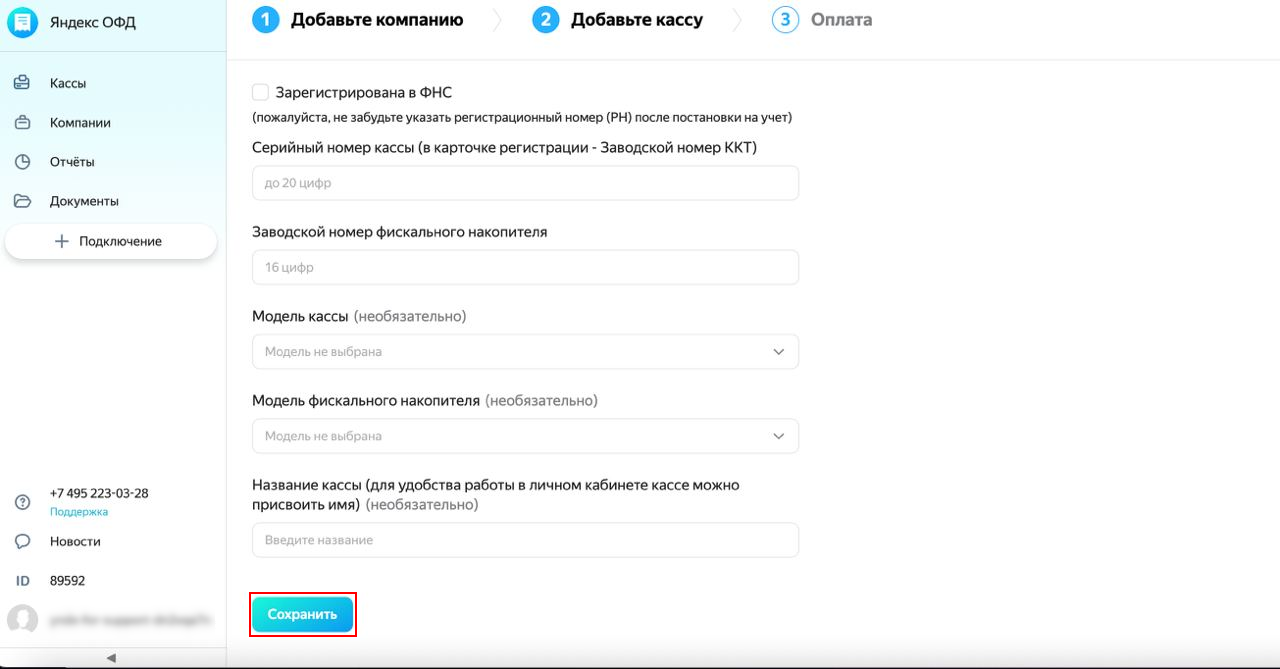Click the Документы folder icon
1280x669 pixels.
coord(22,201)
